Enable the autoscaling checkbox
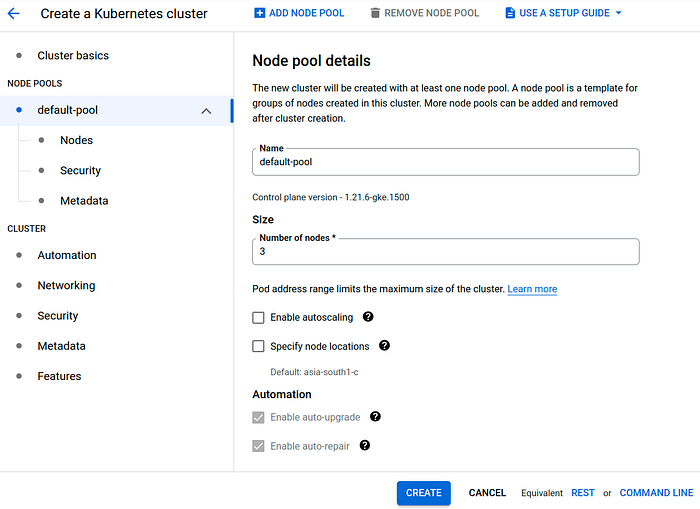 click(x=258, y=317)
